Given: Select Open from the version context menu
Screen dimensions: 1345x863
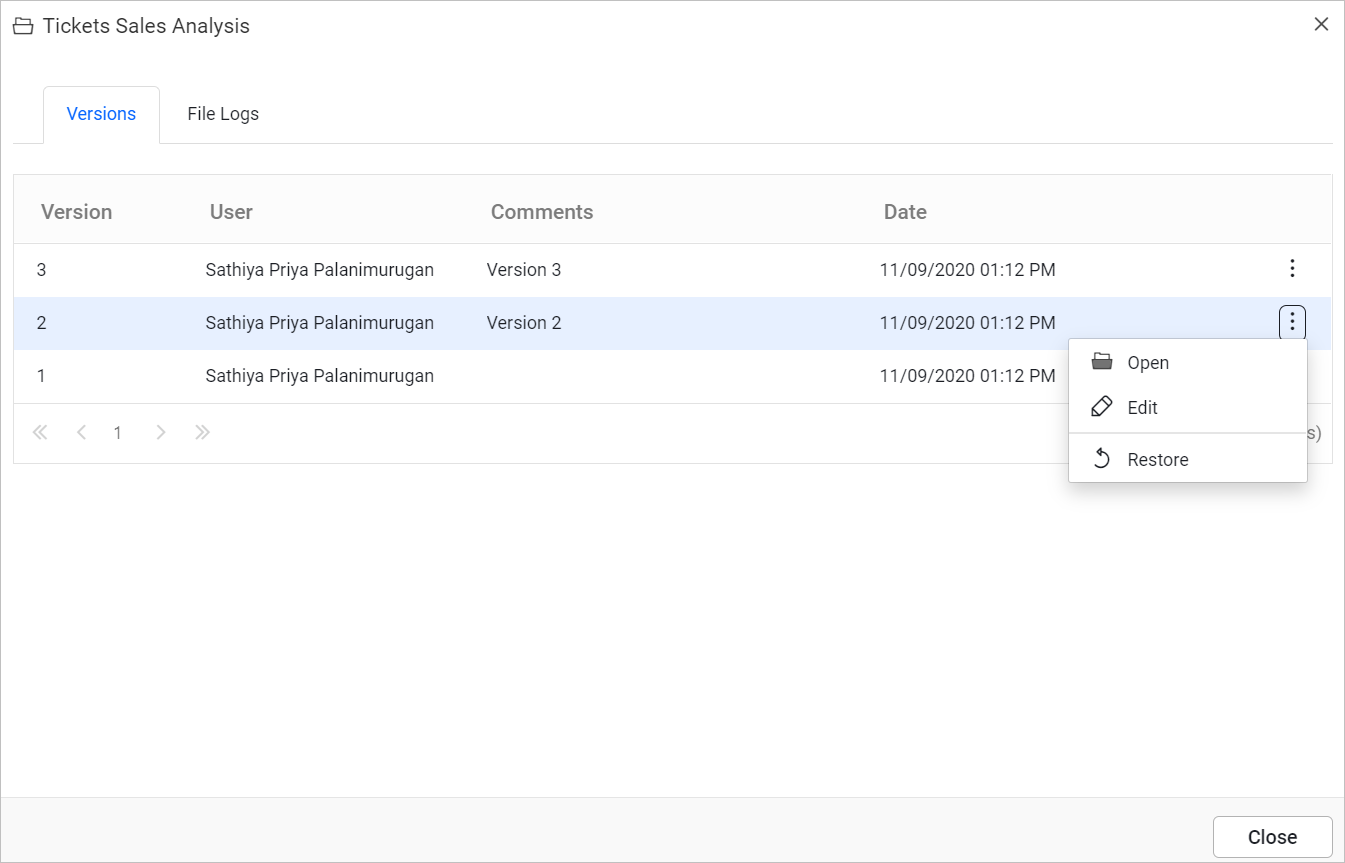Looking at the screenshot, I should point(1148,362).
